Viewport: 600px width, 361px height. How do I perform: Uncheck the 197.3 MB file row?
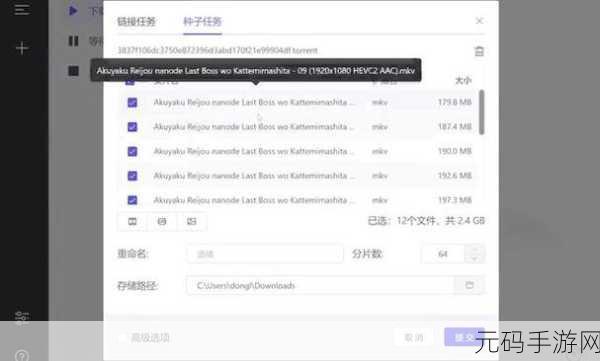coord(132,200)
